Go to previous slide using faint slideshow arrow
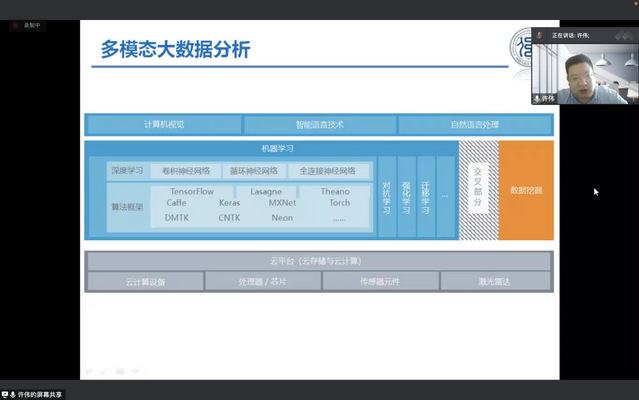 (x=88, y=371)
